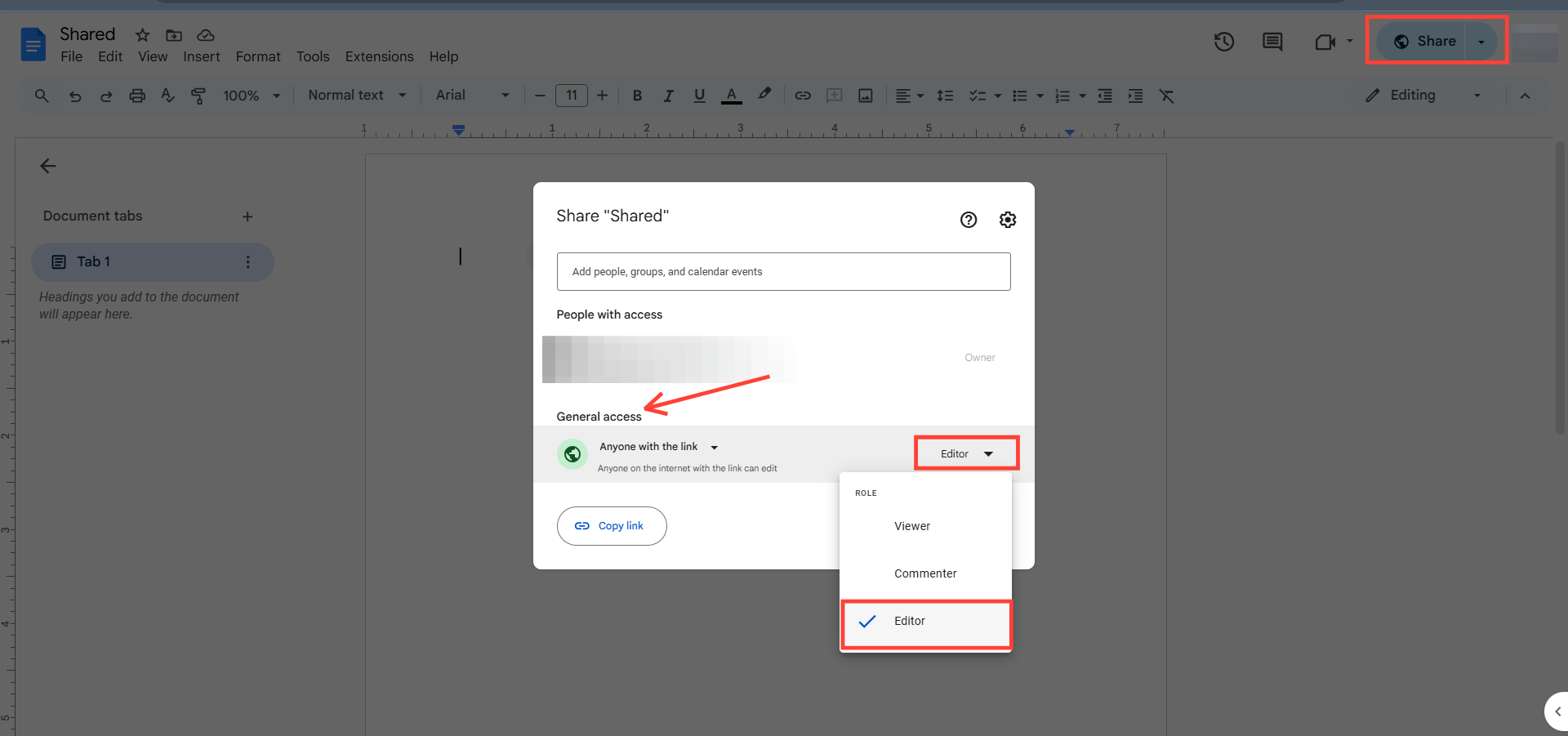Viewport: 1568px width, 736px height.
Task: Select the paint format tool
Action: (x=198, y=96)
